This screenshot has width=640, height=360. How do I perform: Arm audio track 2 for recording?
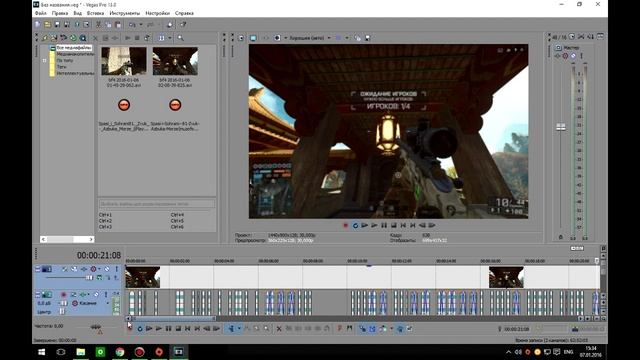[x=63, y=294]
